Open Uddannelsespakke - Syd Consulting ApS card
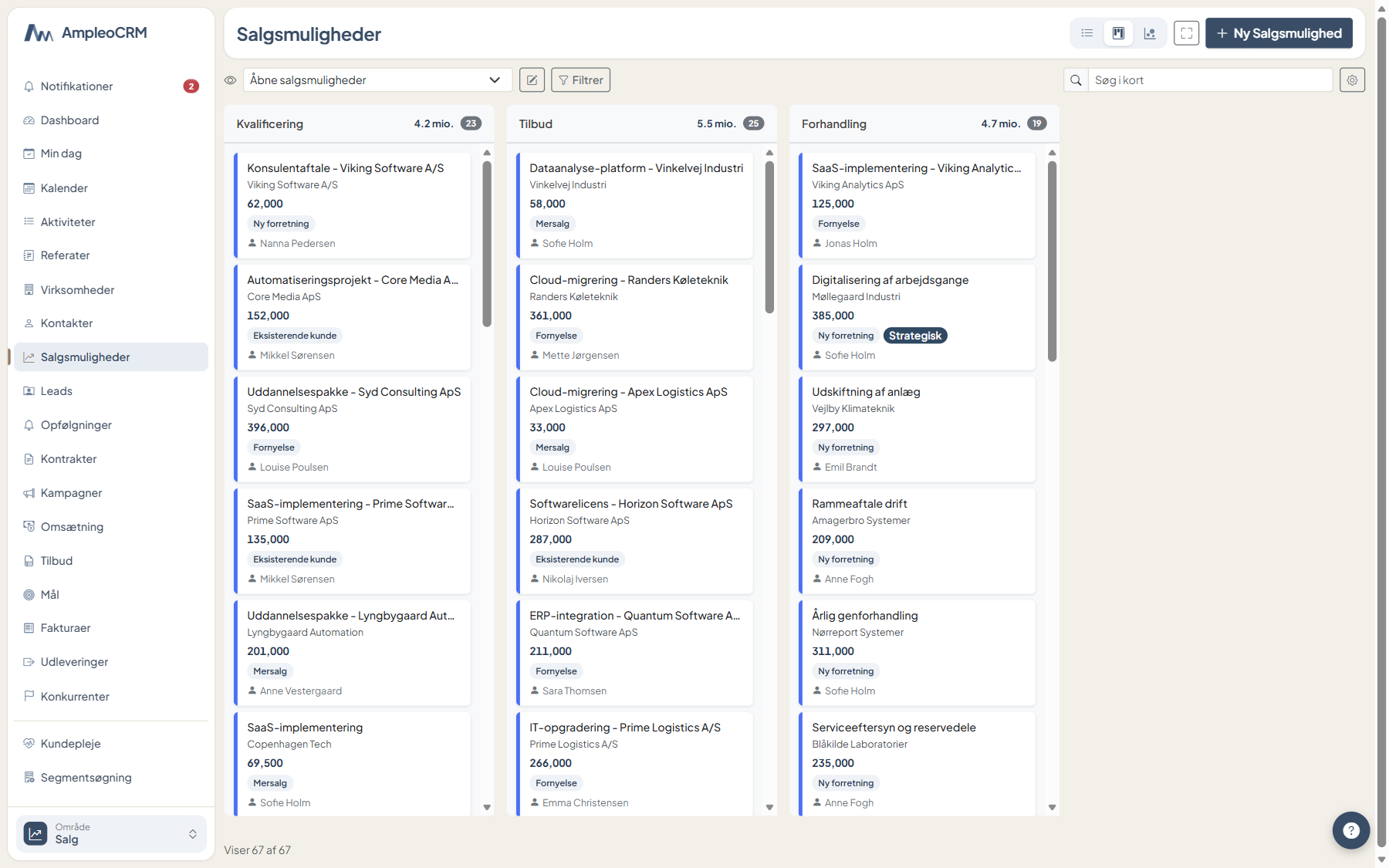This screenshot has width=1389, height=868. click(352, 429)
